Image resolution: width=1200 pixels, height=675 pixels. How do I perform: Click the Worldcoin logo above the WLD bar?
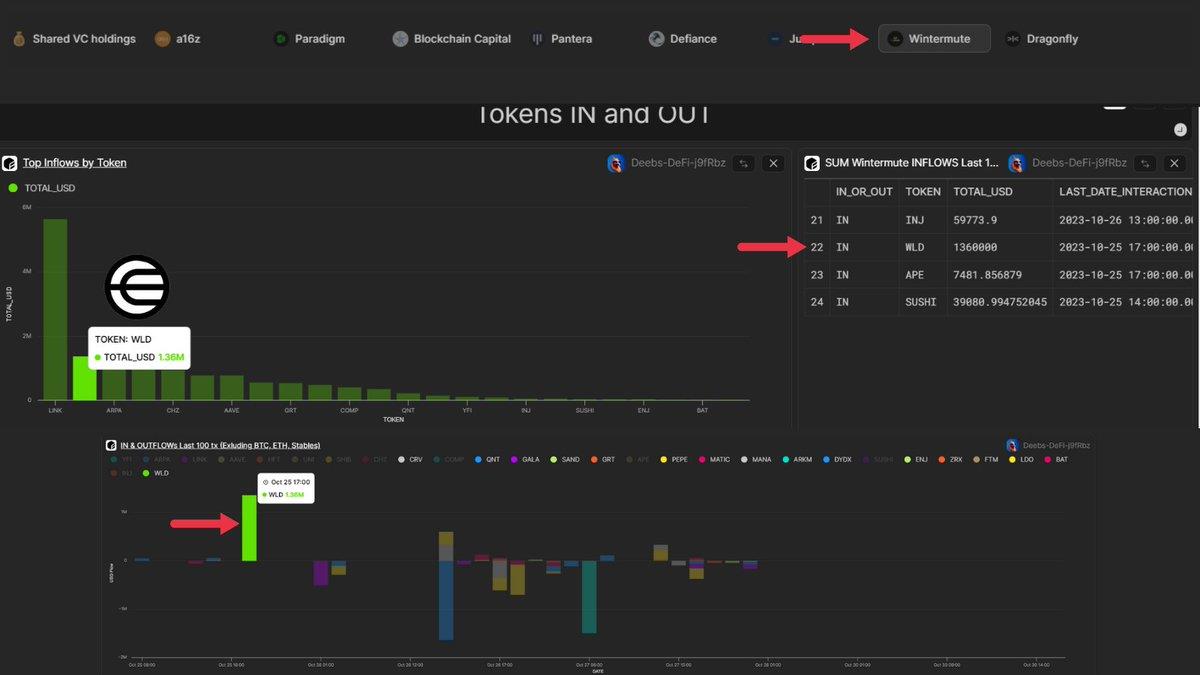pyautogui.click(x=137, y=287)
